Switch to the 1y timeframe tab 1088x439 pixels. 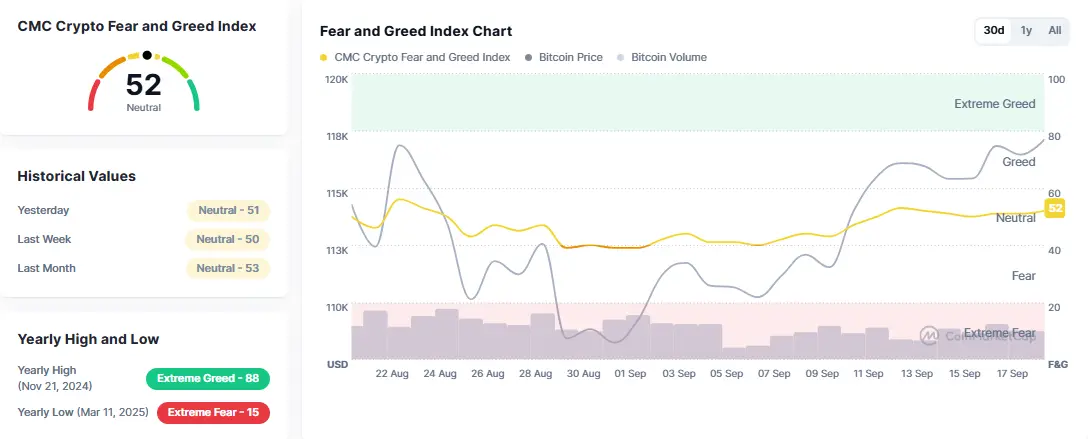1026,31
